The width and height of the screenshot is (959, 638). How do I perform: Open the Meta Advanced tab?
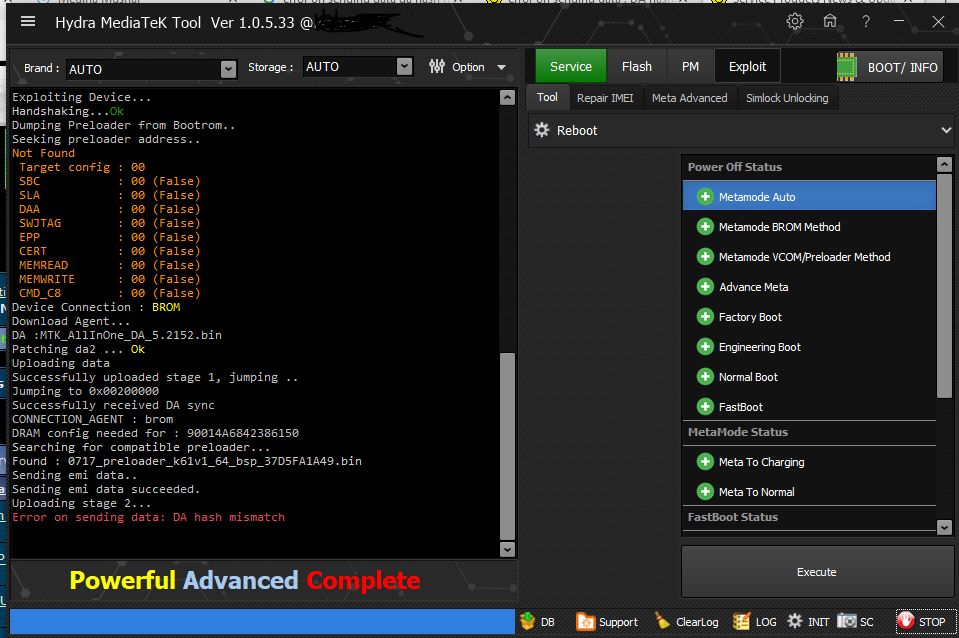(690, 98)
